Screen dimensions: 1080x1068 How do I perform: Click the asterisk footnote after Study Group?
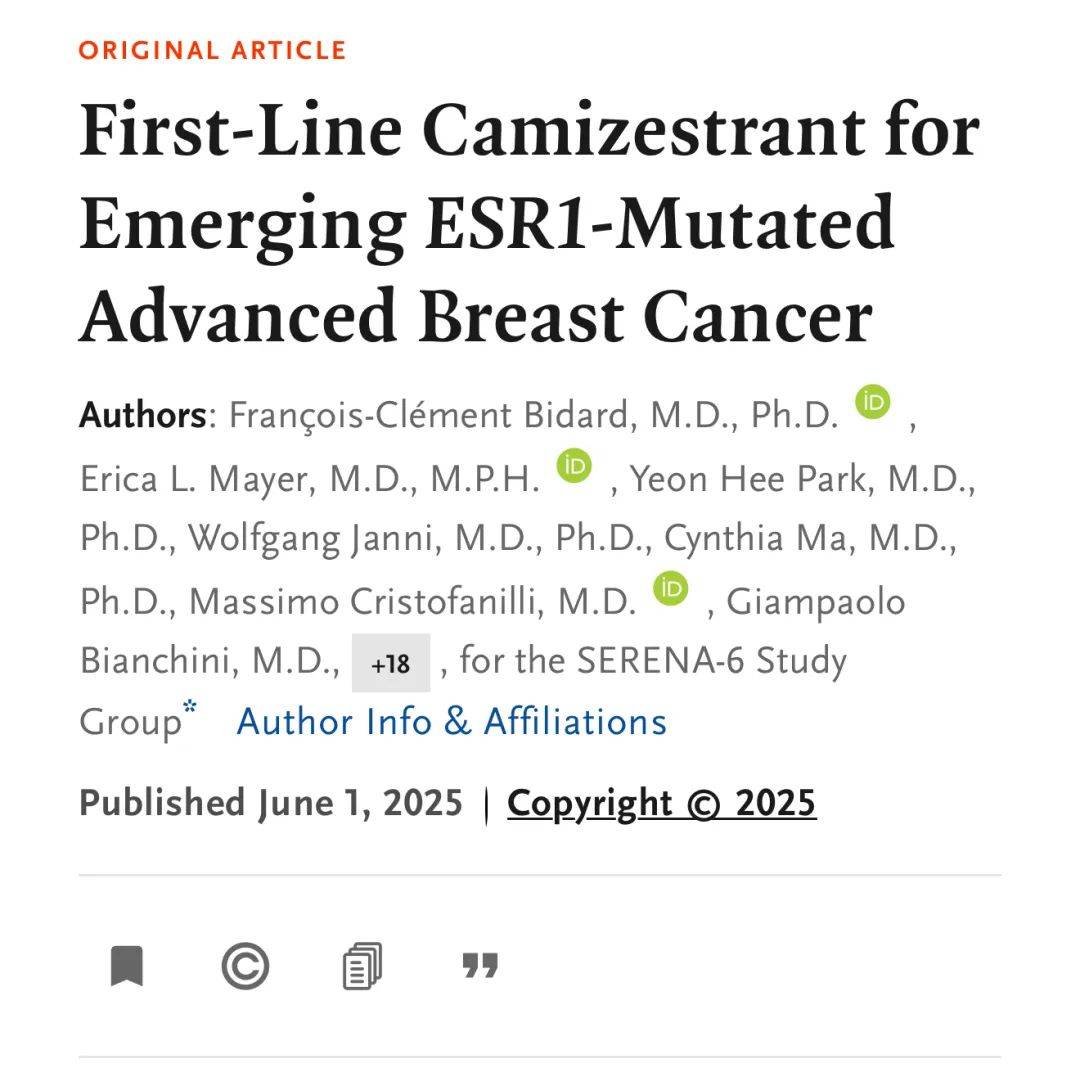[190, 706]
